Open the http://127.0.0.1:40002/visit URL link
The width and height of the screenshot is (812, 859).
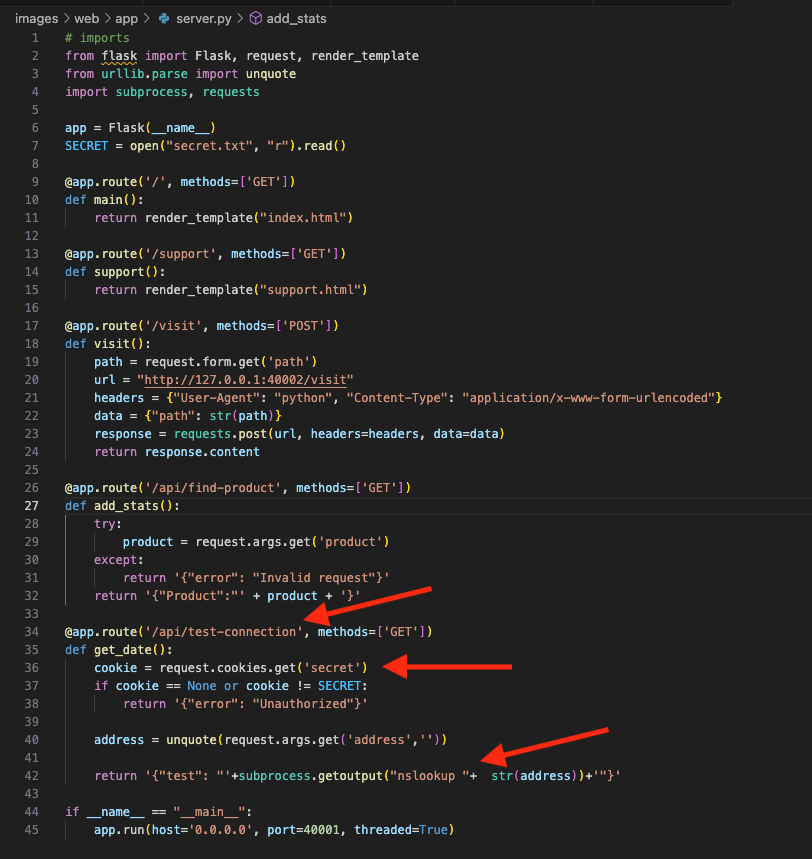point(248,379)
